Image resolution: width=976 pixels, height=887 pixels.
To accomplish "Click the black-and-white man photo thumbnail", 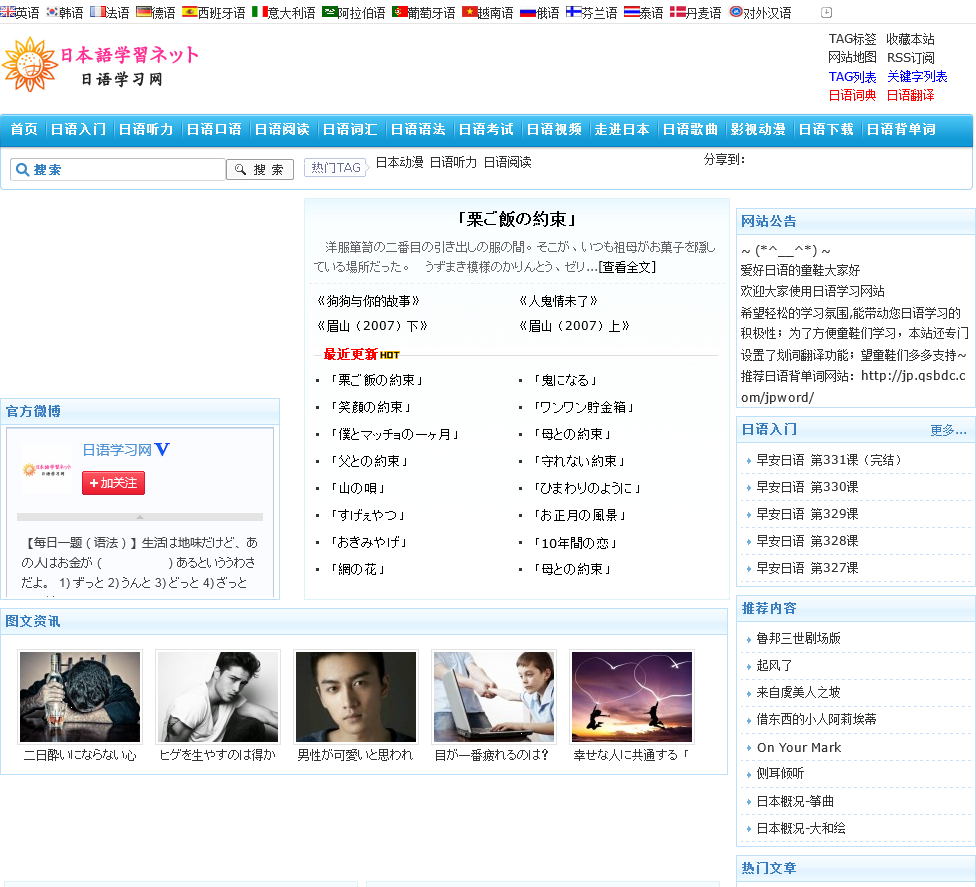I will (218, 697).
